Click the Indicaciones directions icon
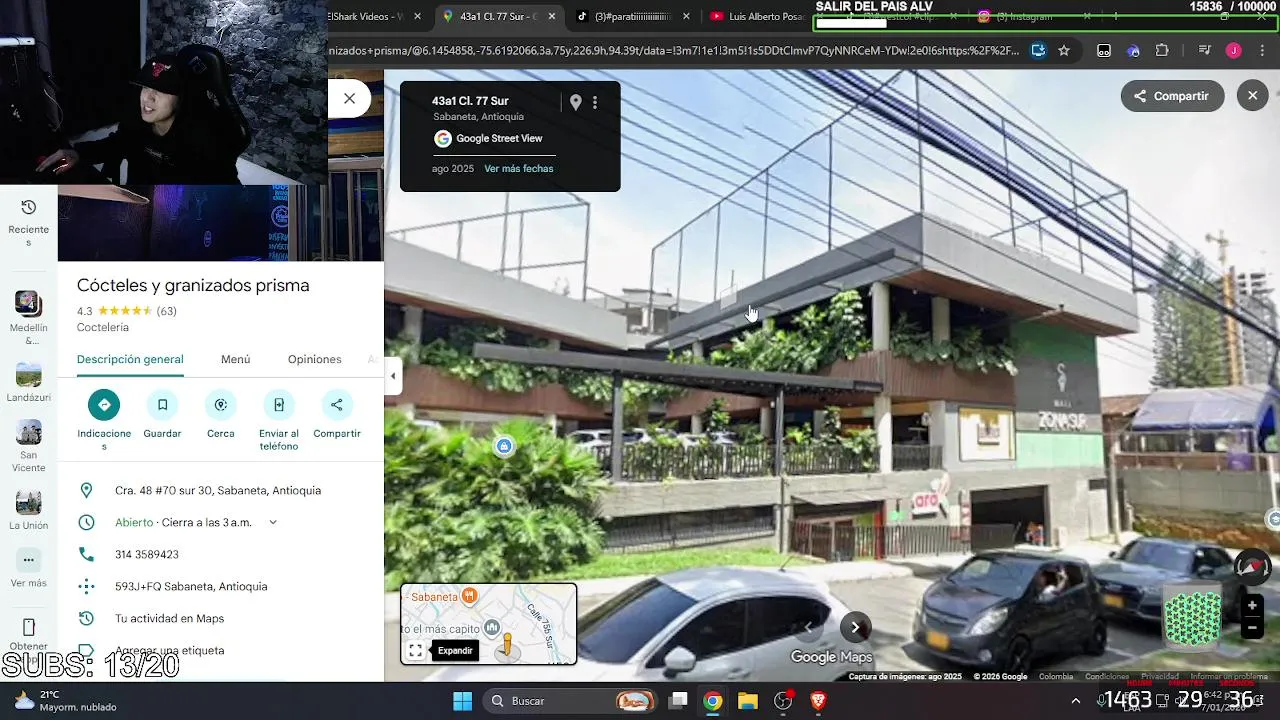 (x=104, y=404)
